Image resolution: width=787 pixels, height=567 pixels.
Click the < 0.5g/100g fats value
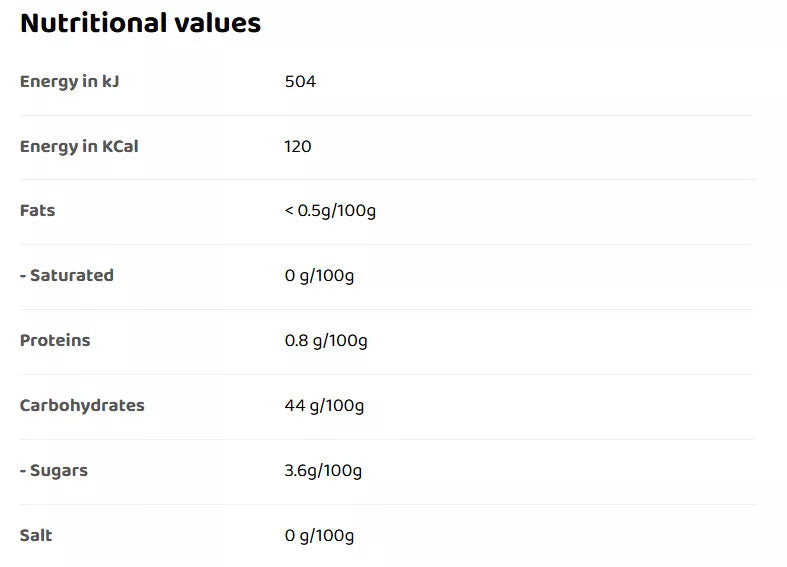tap(330, 211)
